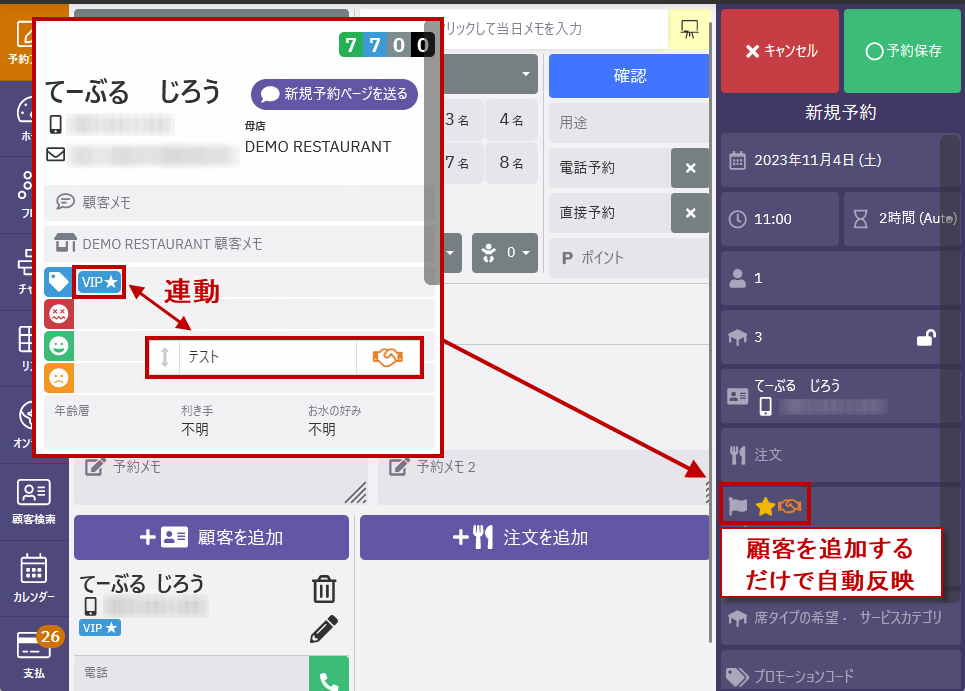965x691 pixels.
Task: Click the handshake icon beside テスト
Action: [x=388, y=357]
